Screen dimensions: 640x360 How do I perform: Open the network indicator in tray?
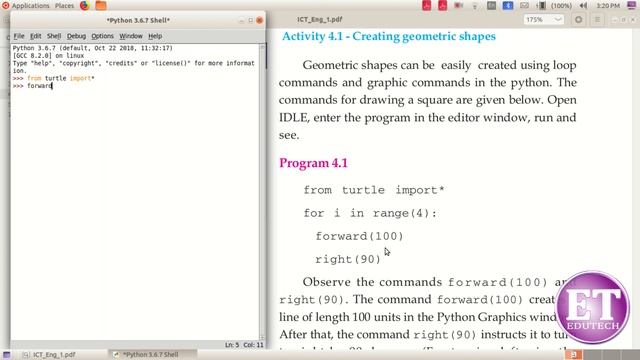click(475, 6)
